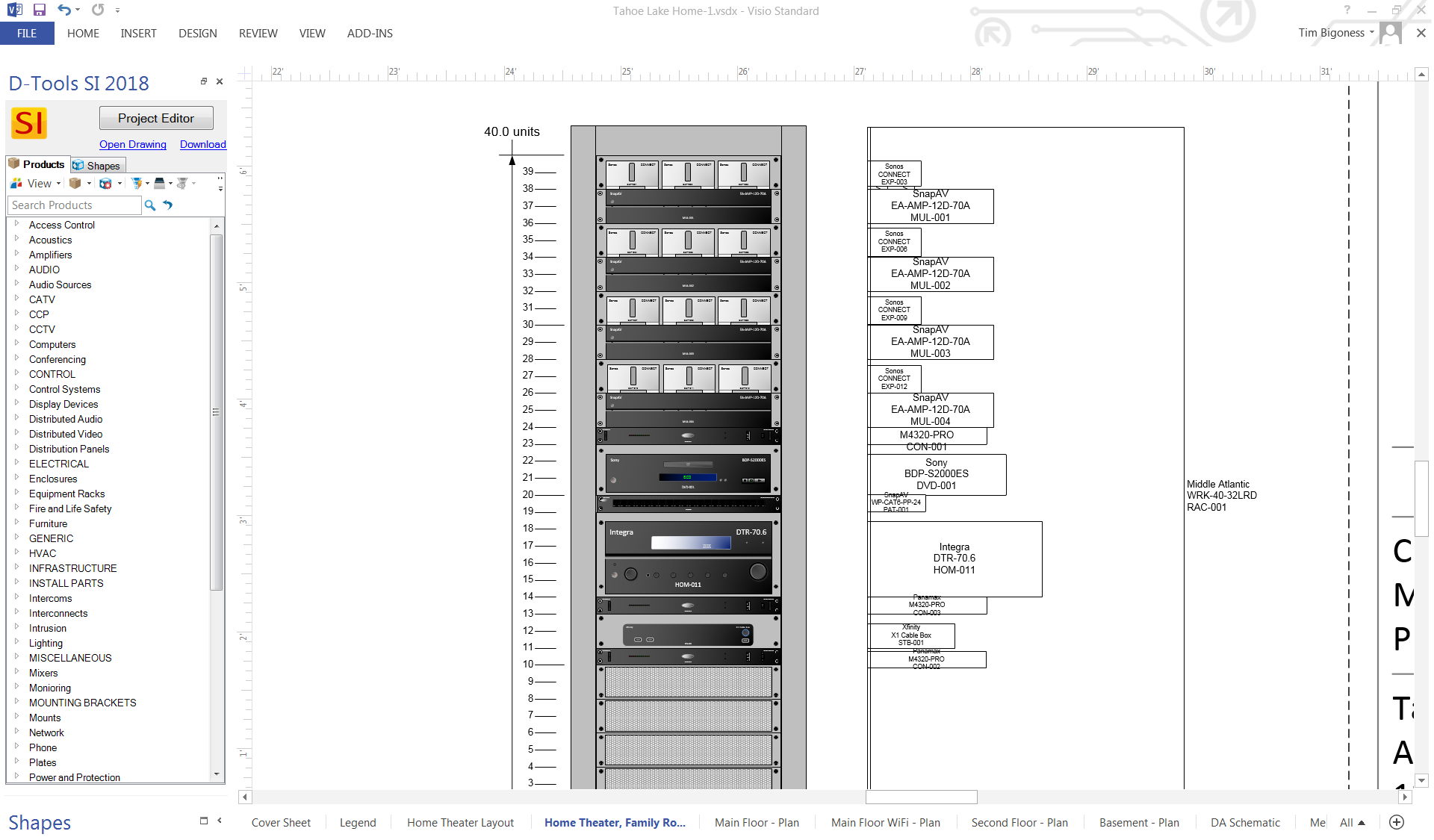Undock the D-Tools SI 2018 pane
This screenshot has width=1434, height=840.
(203, 81)
